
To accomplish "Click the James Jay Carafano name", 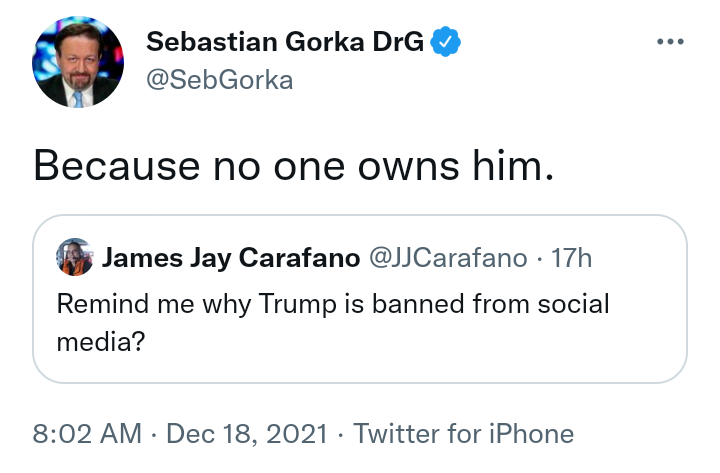I will 231,258.
